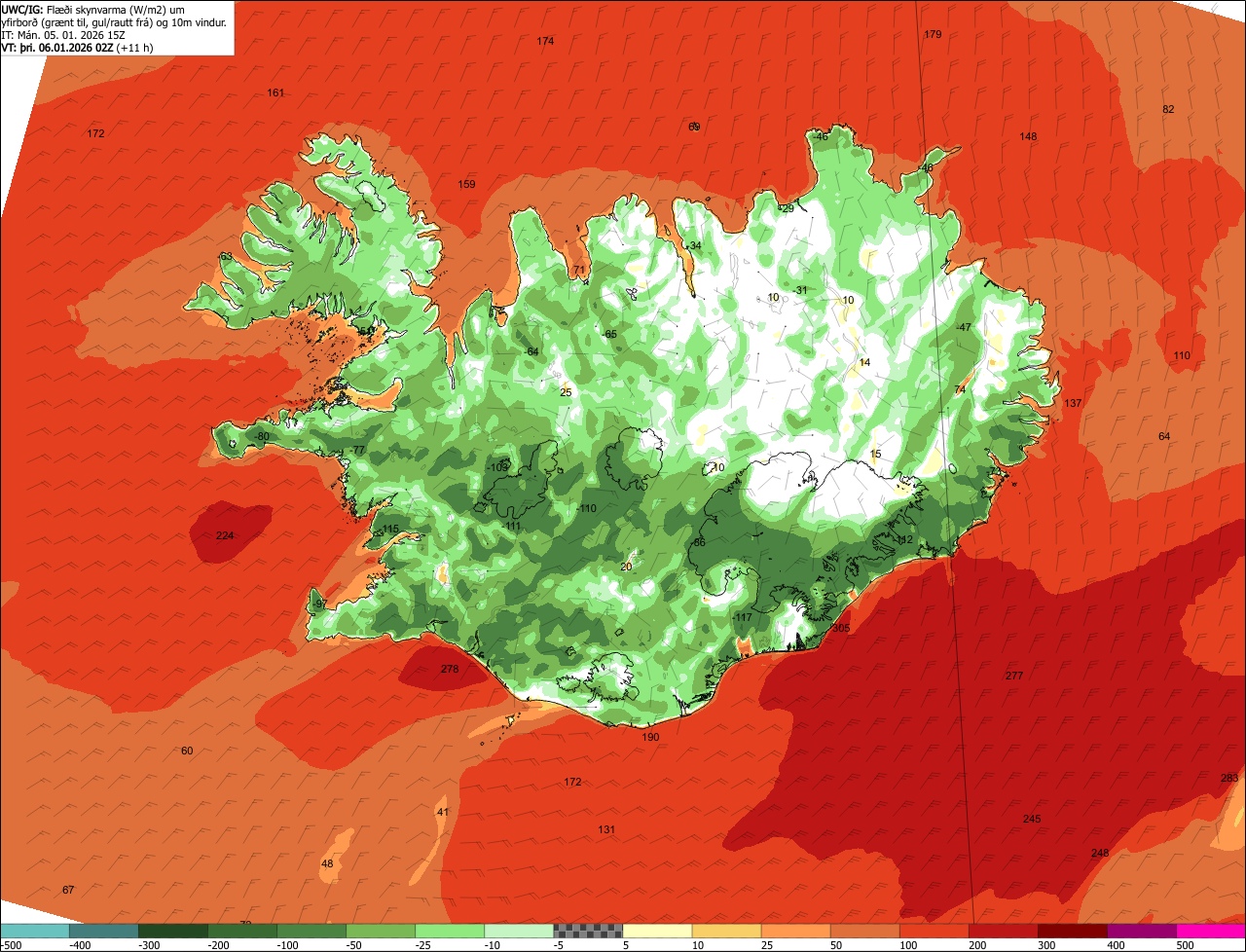Select the valid time 'VT: Þri. 06.01.2026 02Z'
Image resolution: width=1246 pixels, height=952 pixels.
click(56, 48)
